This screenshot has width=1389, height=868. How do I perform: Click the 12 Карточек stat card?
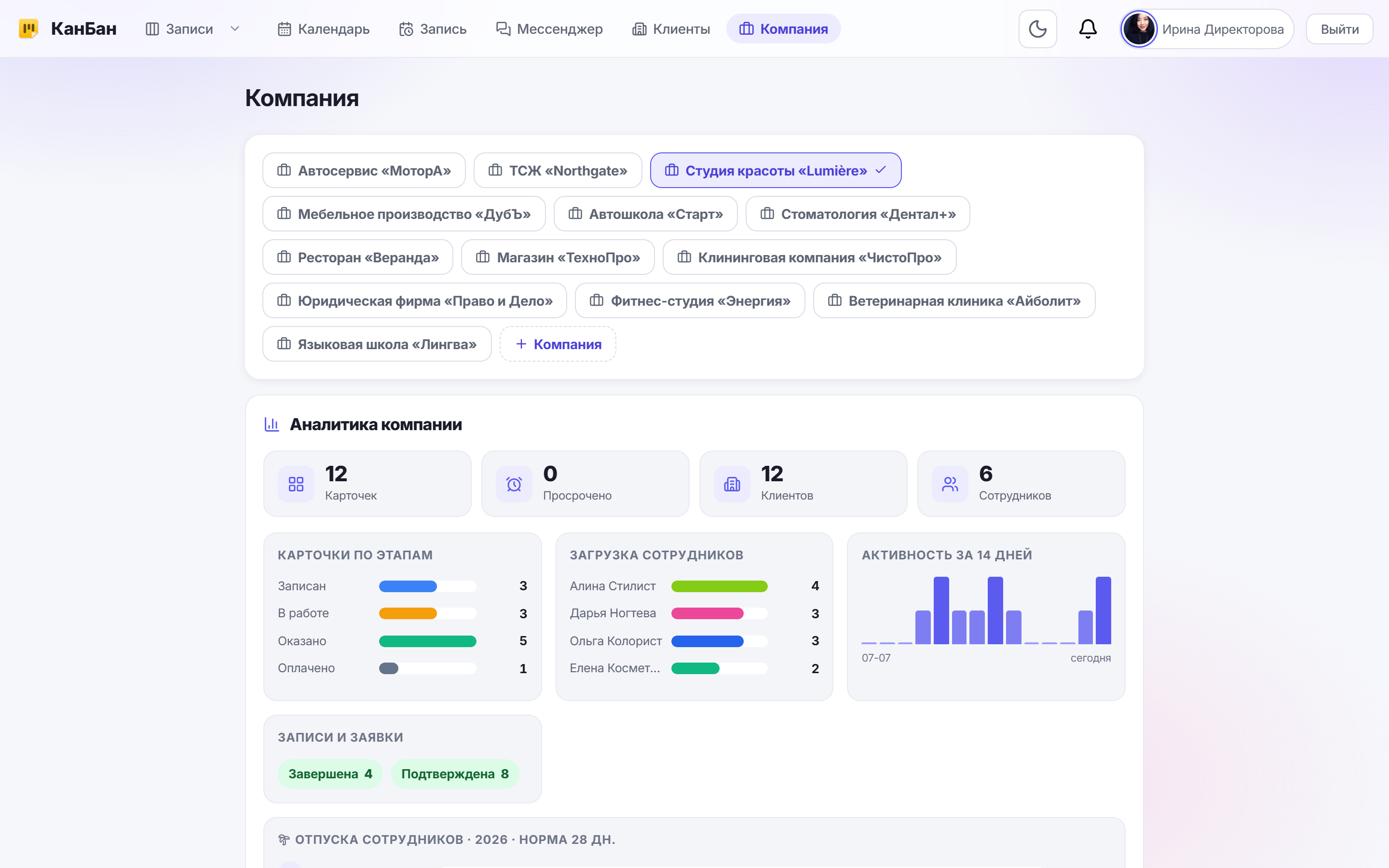[x=367, y=484]
